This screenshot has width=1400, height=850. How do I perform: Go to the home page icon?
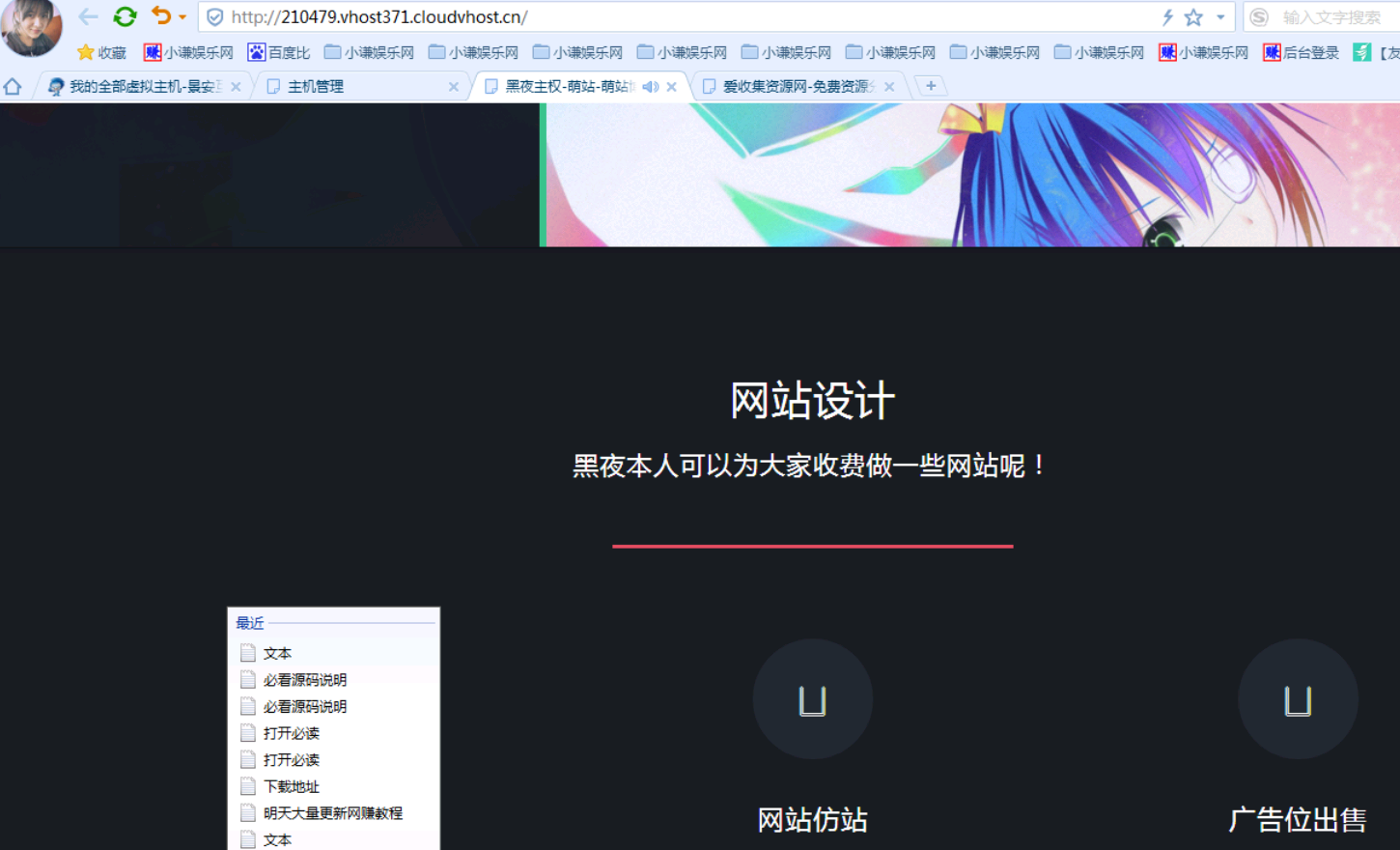13,86
